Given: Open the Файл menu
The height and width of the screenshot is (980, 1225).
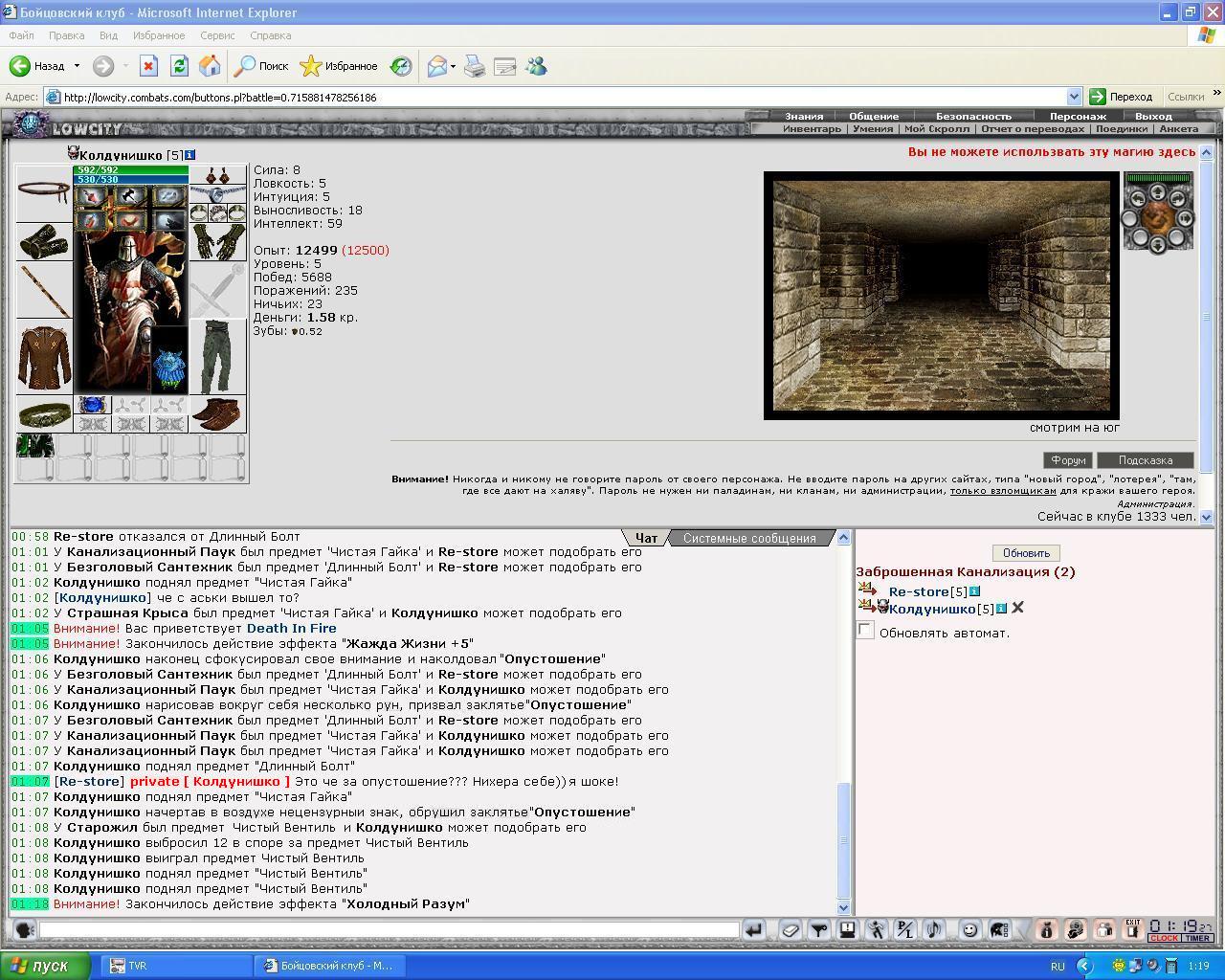Looking at the screenshot, I should pos(21,35).
